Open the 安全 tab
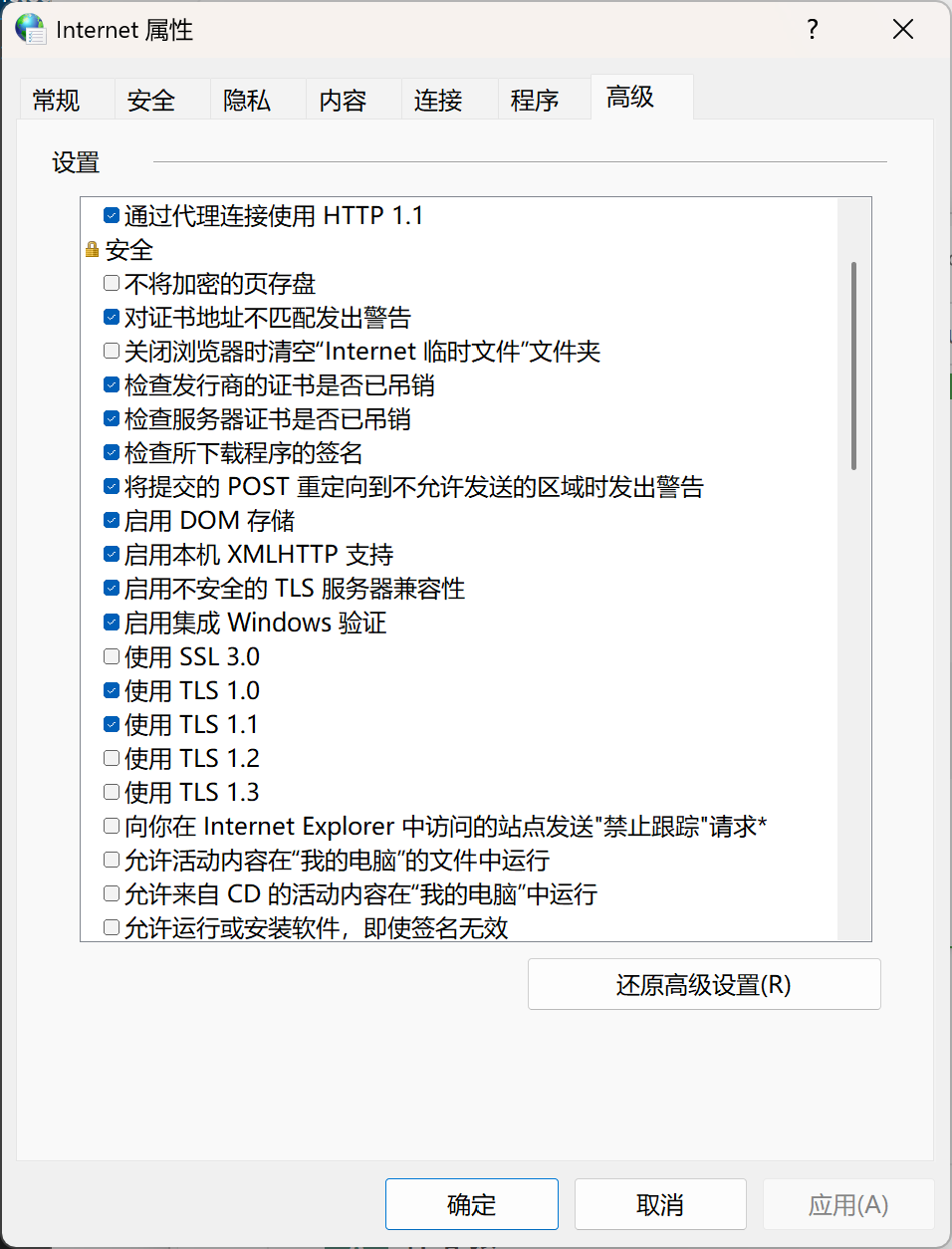The image size is (952, 1249). coord(151,100)
